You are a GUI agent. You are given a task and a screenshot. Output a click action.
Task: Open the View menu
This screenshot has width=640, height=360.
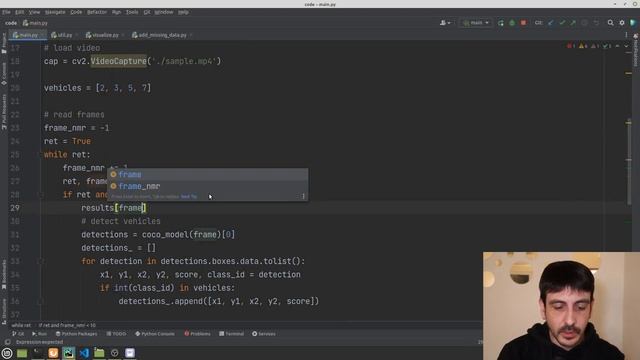coord(34,12)
